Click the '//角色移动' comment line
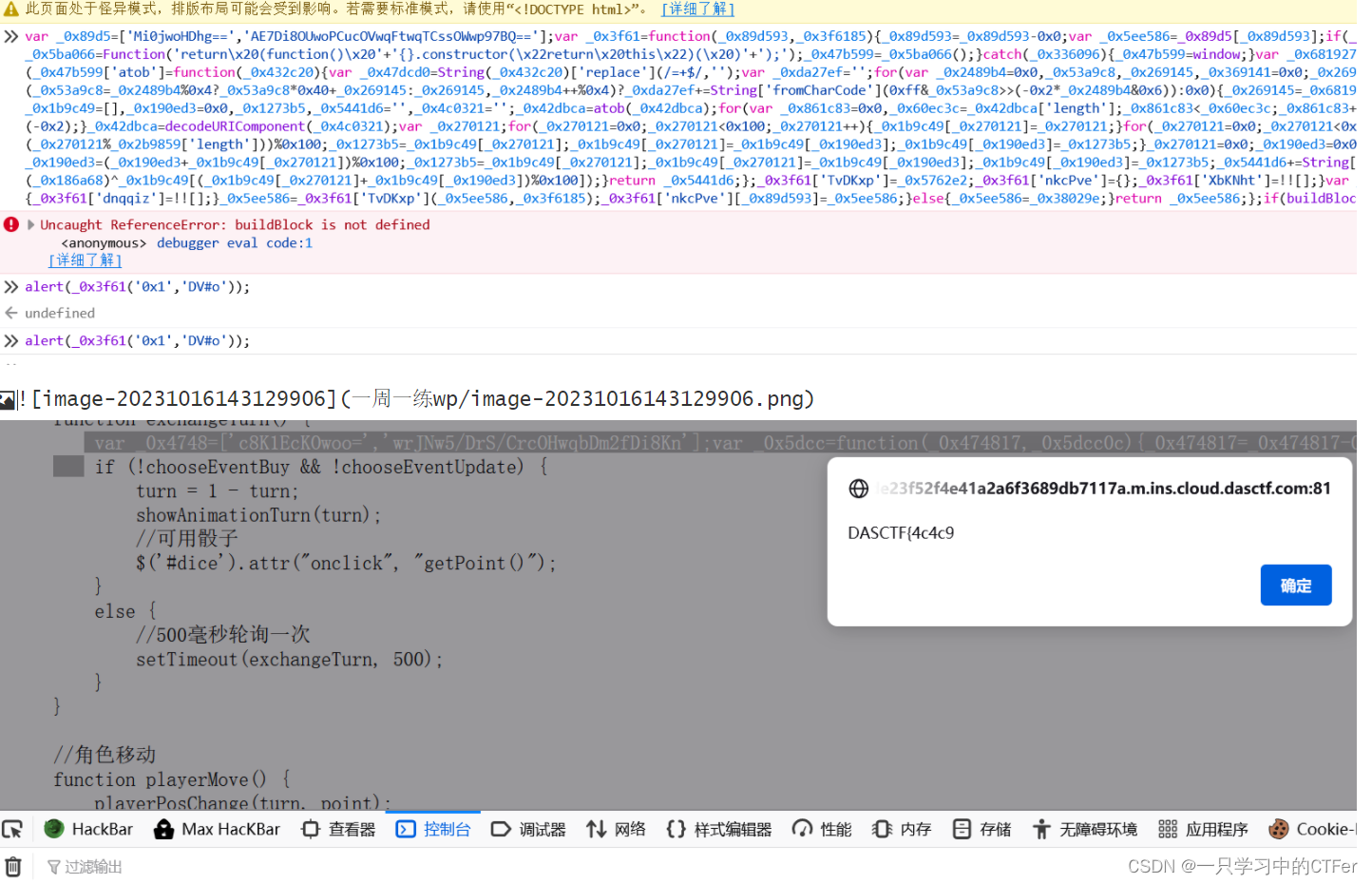This screenshot has height=884, width=1372. click(105, 754)
